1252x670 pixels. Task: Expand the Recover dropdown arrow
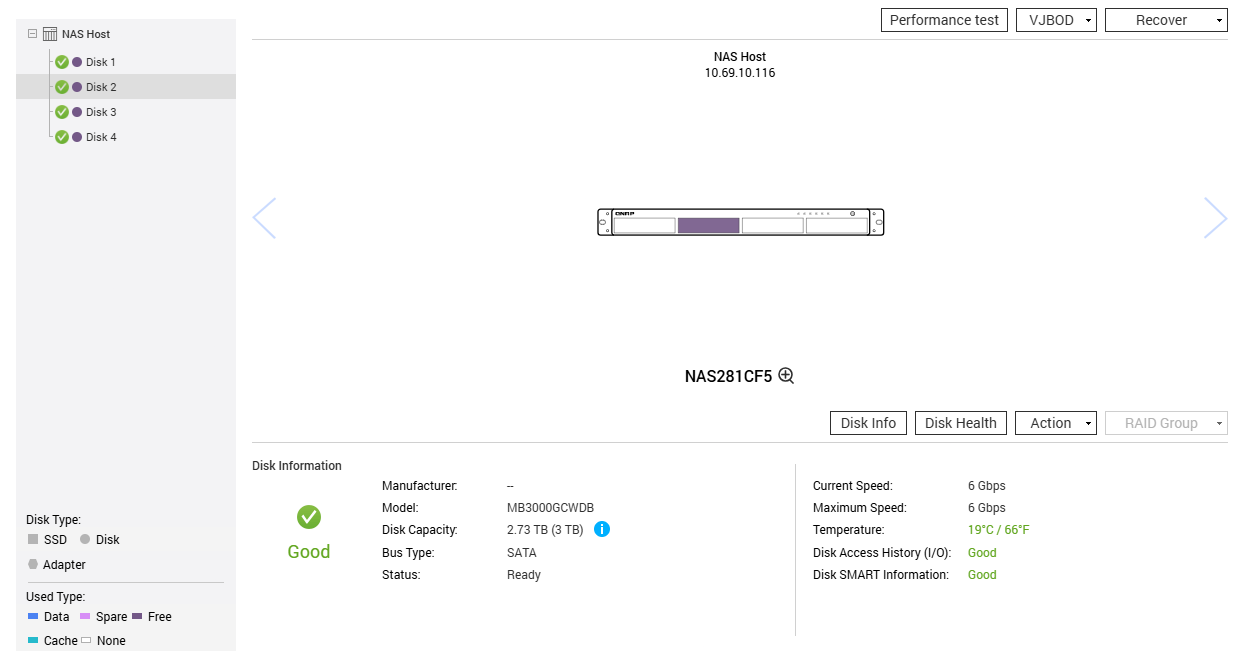tap(1218, 19)
